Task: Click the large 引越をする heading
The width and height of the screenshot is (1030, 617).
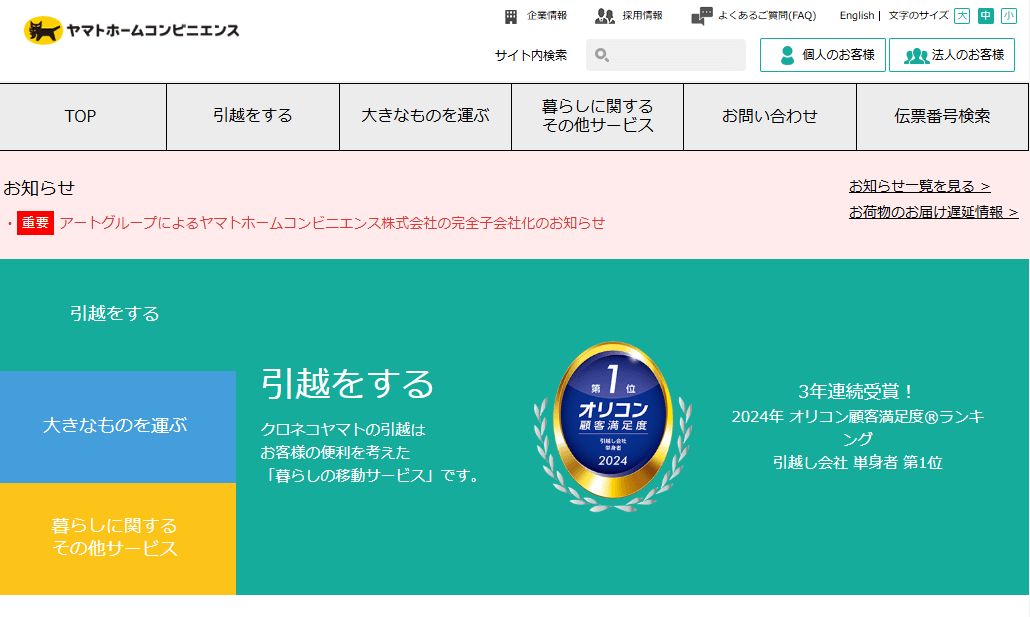Action: pos(347,384)
